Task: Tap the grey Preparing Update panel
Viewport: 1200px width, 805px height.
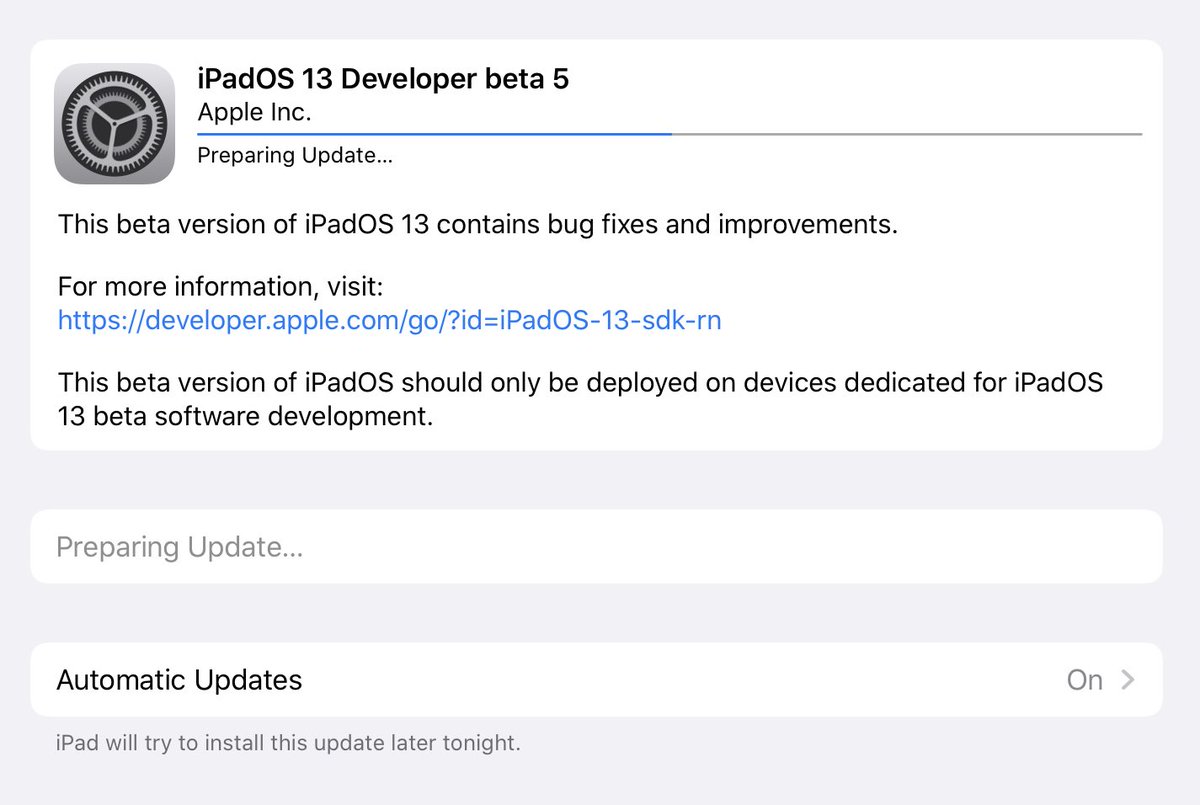Action: [600, 547]
